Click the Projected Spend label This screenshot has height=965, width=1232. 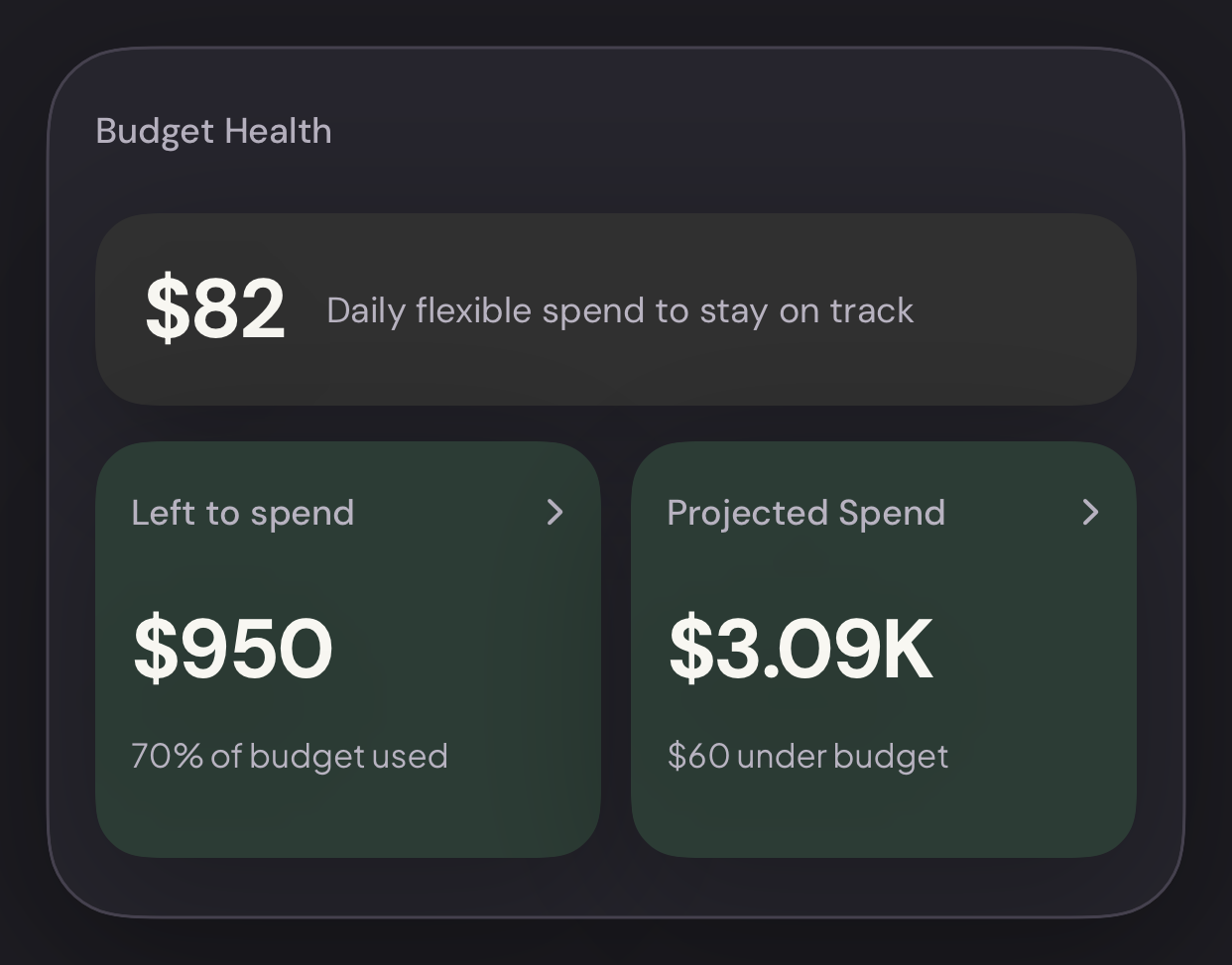pyautogui.click(x=806, y=513)
